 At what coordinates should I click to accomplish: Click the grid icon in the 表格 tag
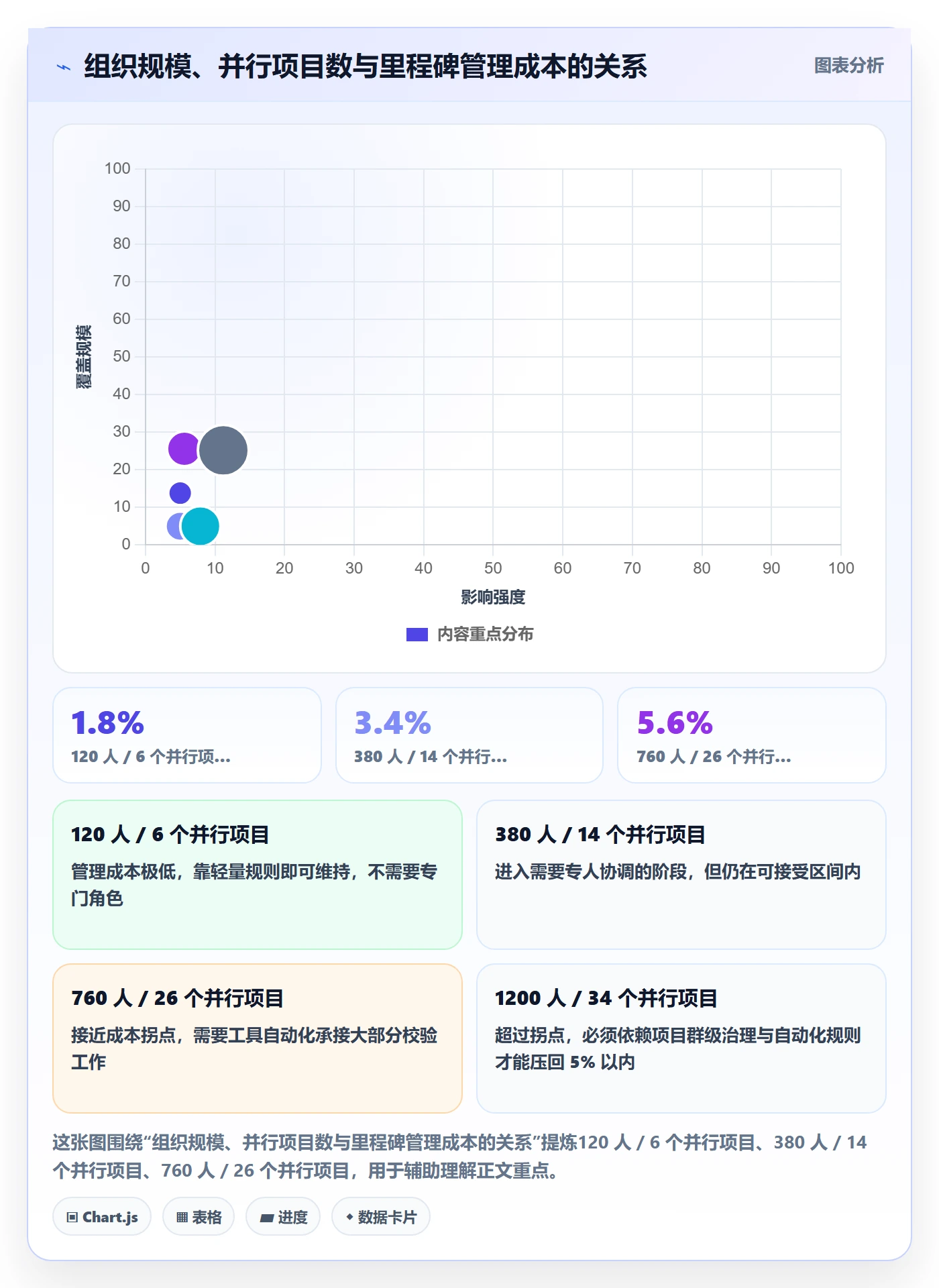point(182,1218)
